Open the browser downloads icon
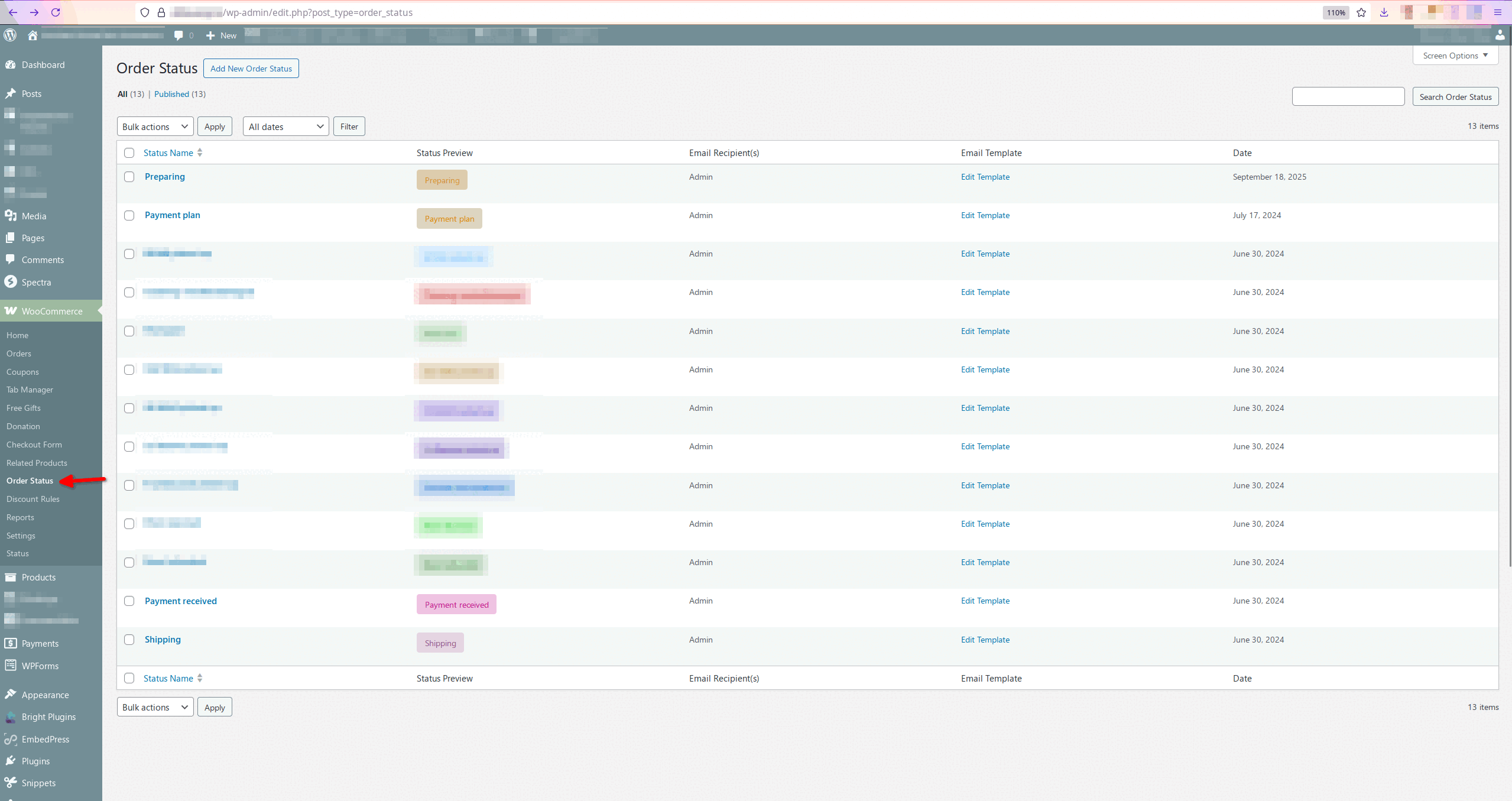 [1384, 12]
